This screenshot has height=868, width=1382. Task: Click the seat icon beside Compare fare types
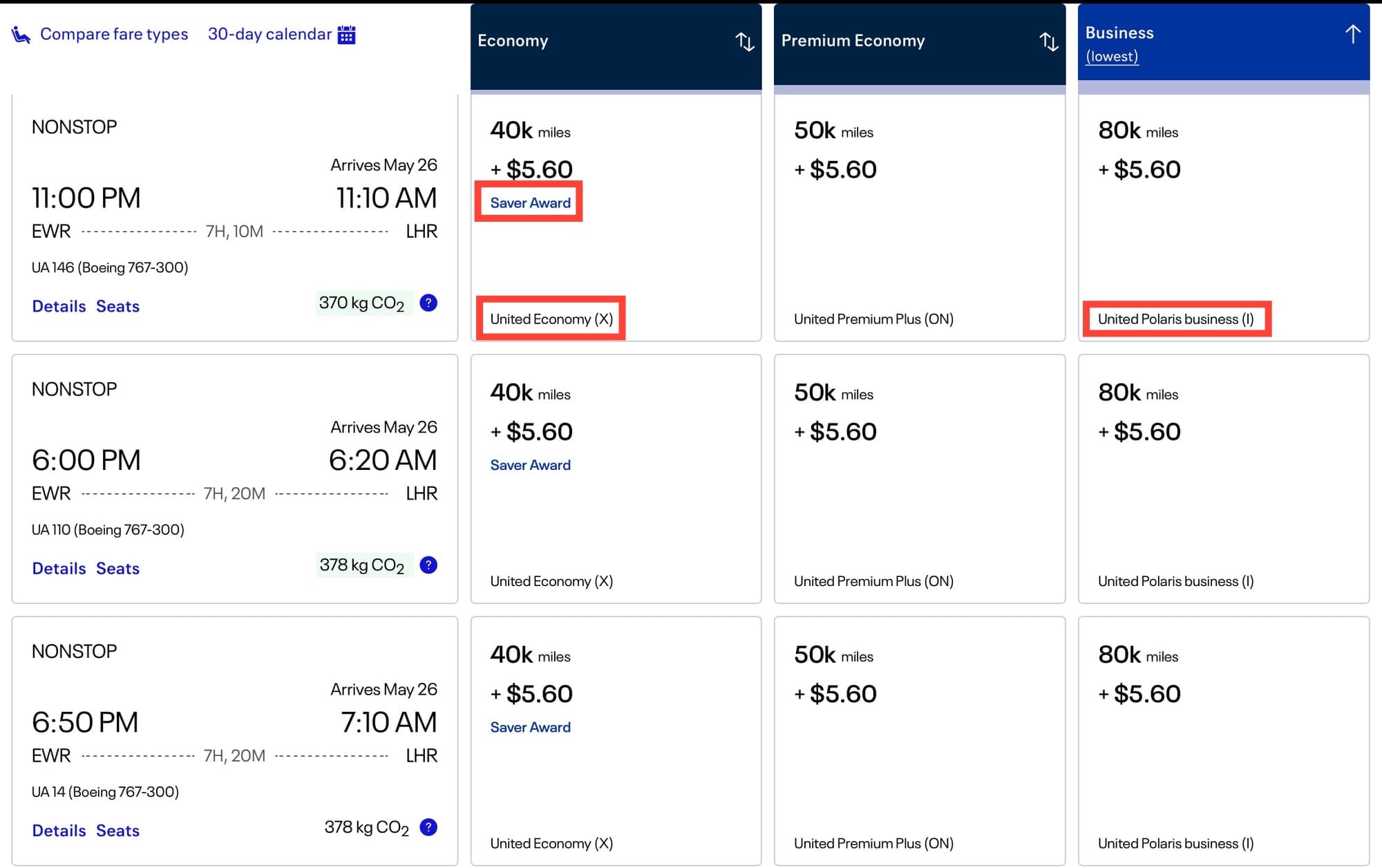21,35
